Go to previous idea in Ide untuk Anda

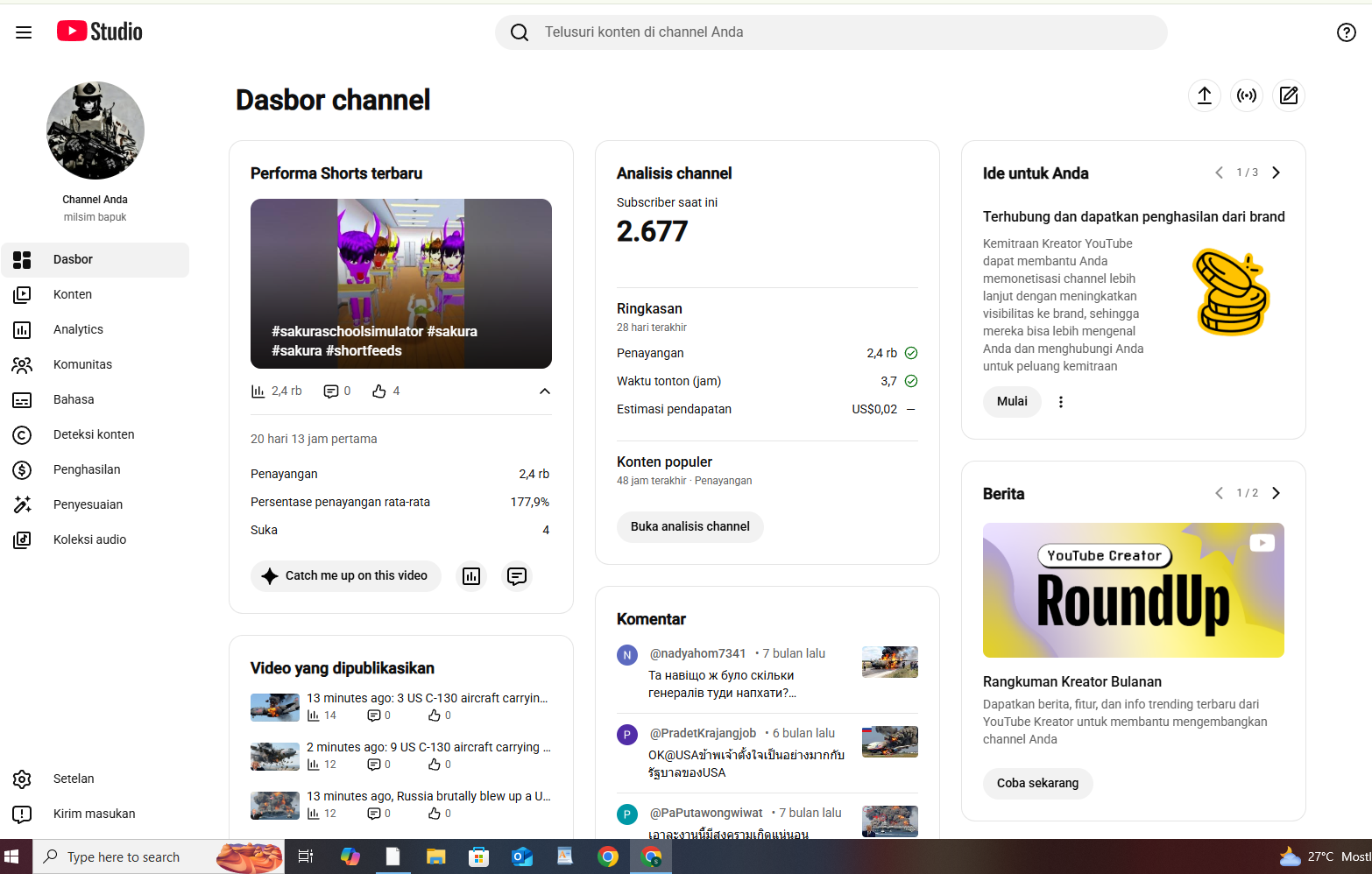pos(1220,173)
